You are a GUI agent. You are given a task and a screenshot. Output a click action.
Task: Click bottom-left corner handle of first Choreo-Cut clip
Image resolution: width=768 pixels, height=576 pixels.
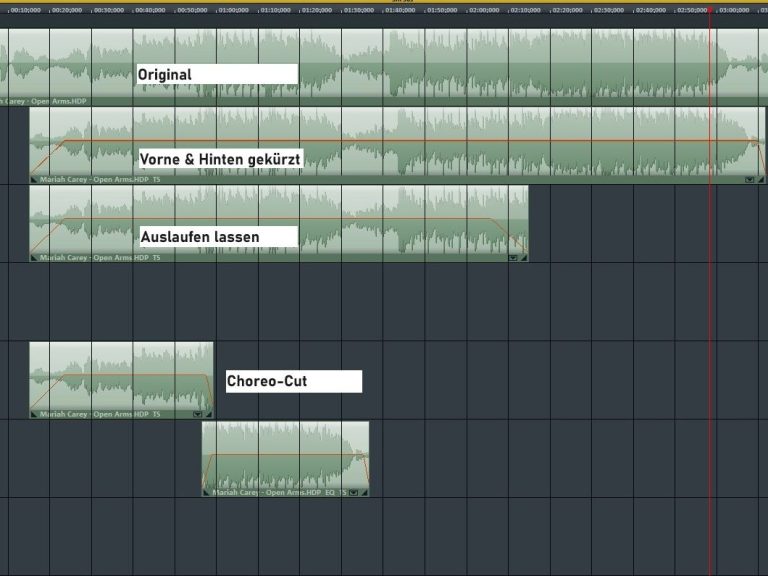pyautogui.click(x=34, y=414)
